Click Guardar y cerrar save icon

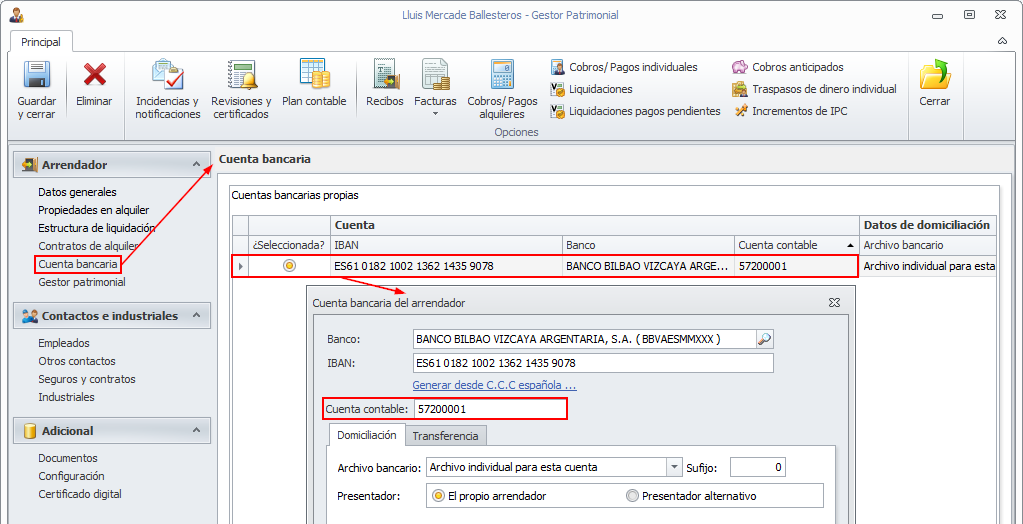[37, 76]
